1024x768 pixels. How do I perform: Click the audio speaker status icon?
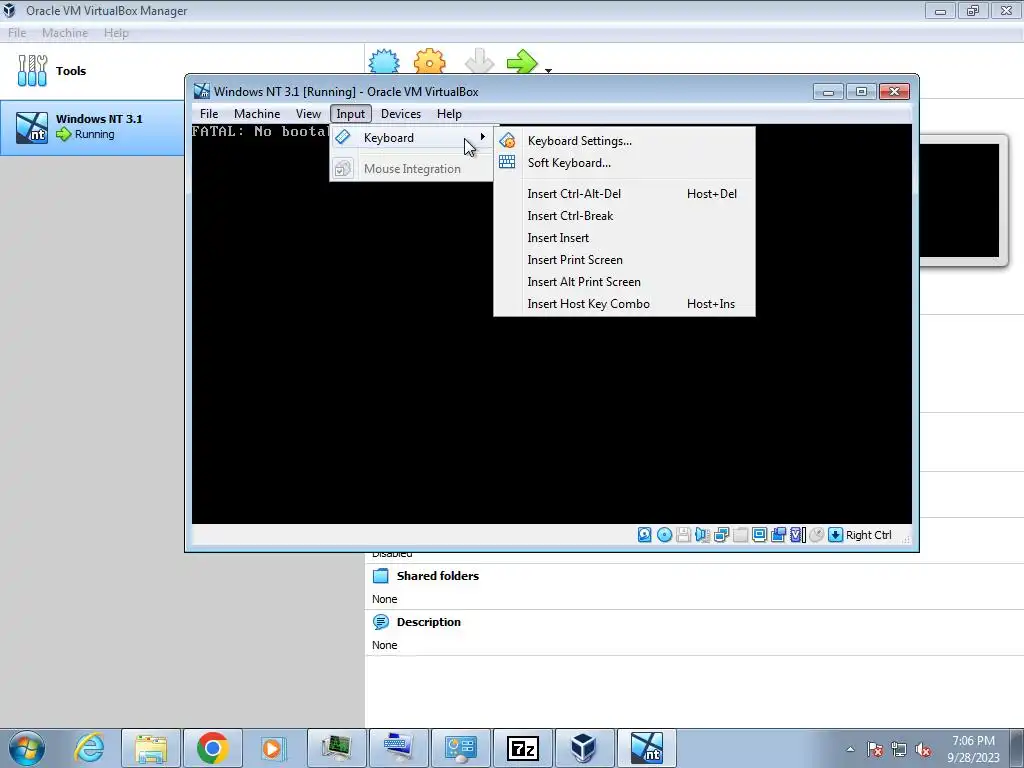pos(702,535)
